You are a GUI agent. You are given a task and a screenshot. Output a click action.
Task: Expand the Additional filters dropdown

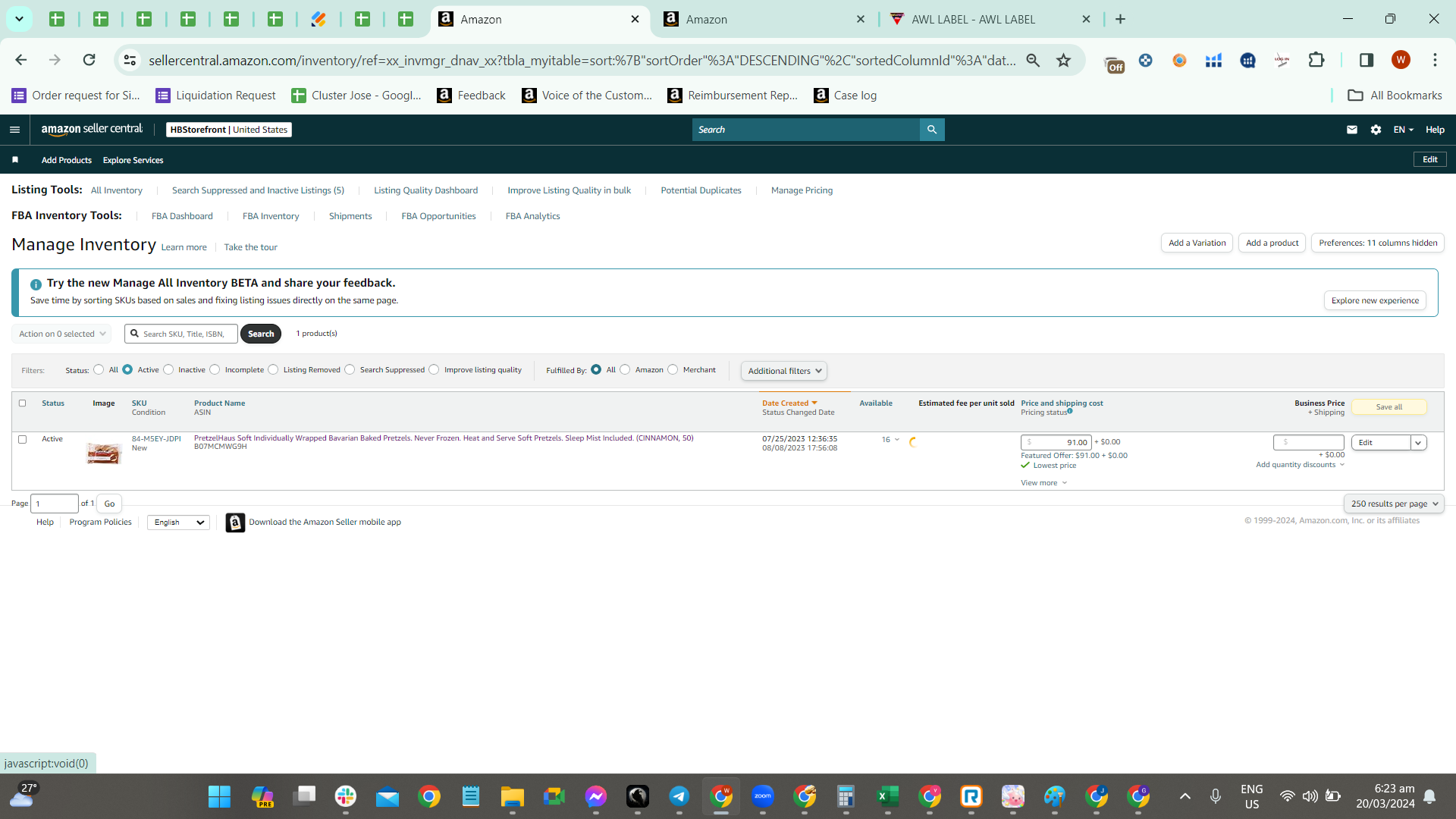(784, 371)
